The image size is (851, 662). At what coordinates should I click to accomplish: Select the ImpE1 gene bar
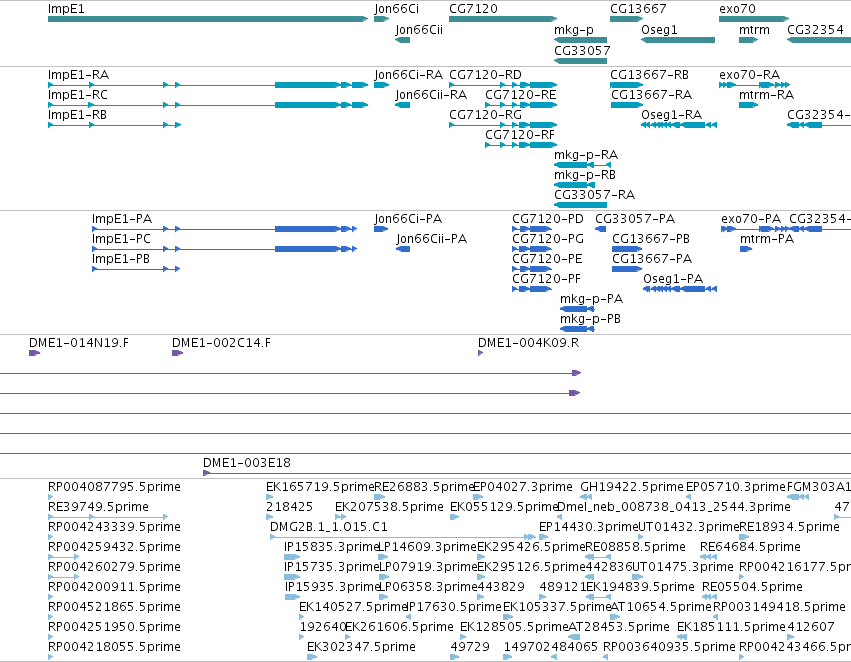[x=208, y=19]
